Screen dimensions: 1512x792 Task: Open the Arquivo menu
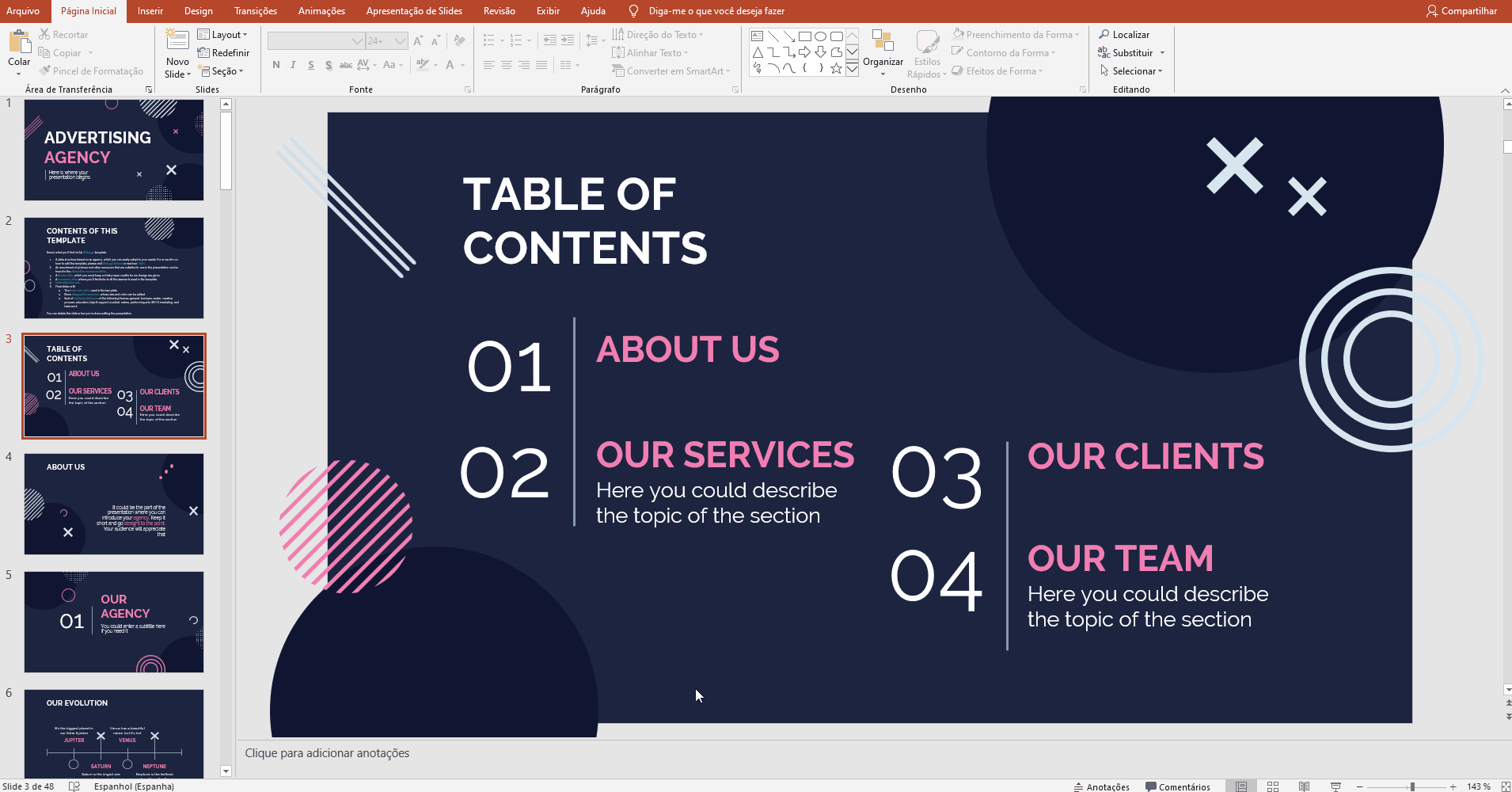23,11
